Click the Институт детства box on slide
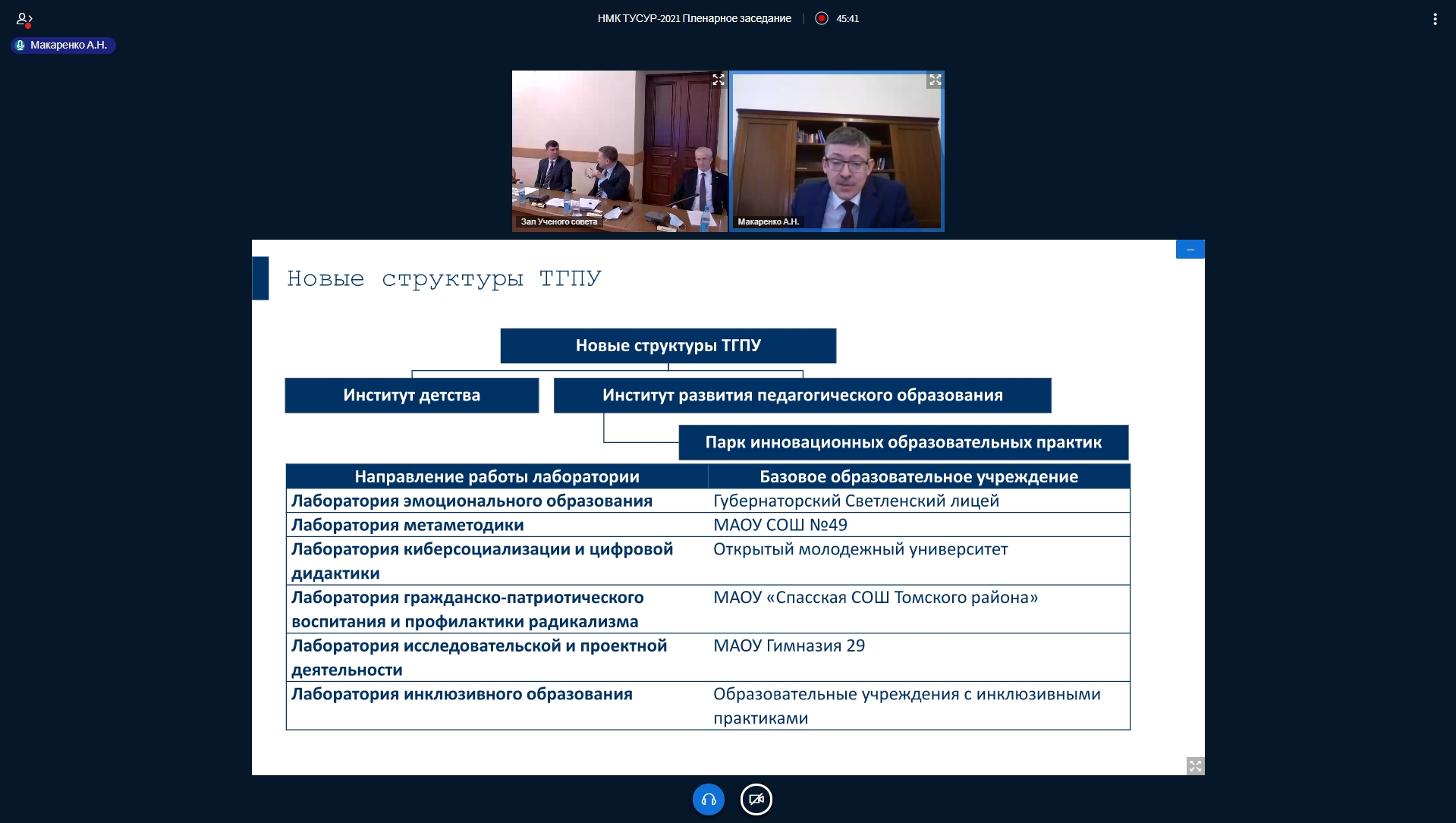1456x823 pixels. 411,395
